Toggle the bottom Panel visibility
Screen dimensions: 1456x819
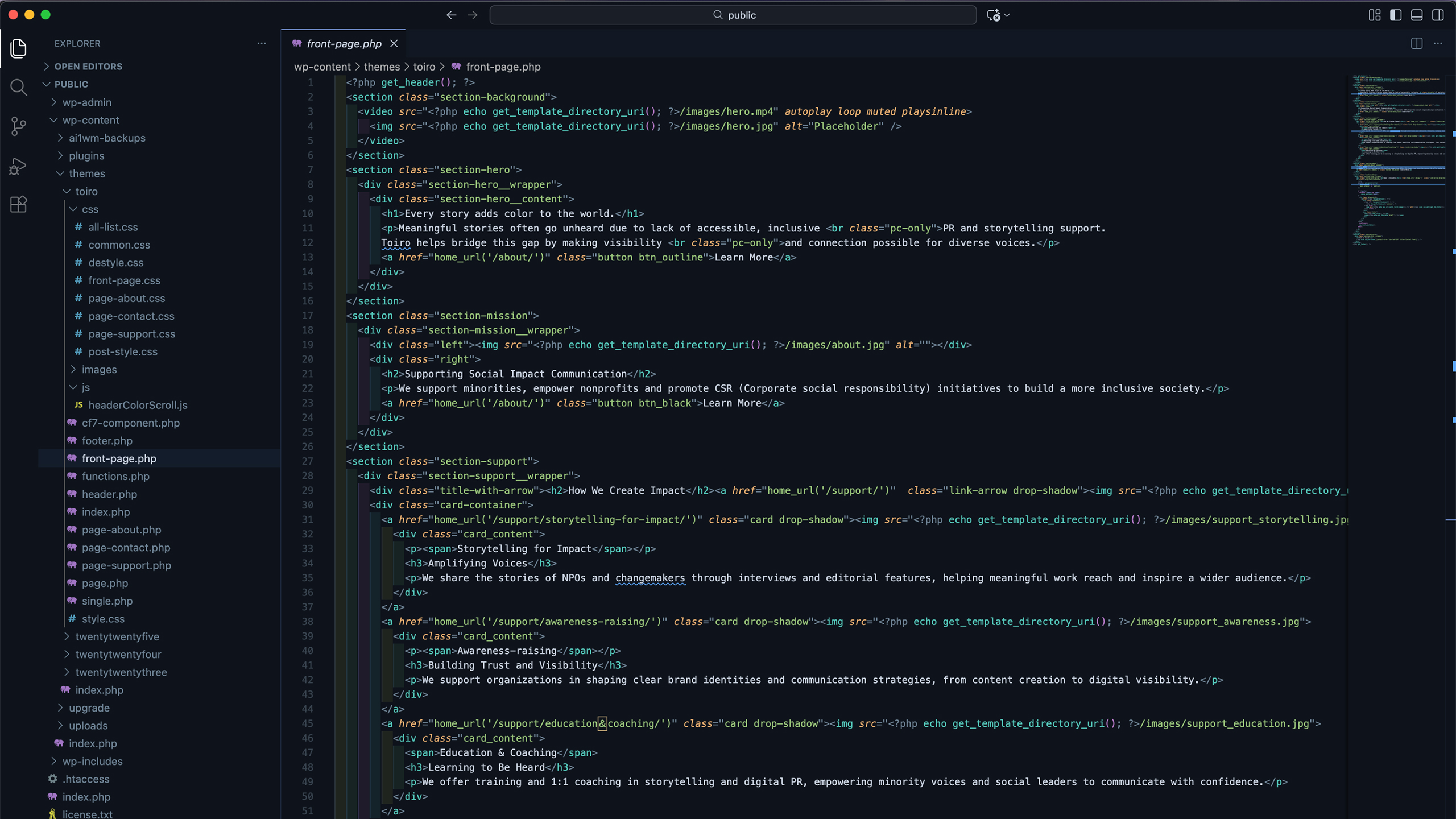(1417, 15)
